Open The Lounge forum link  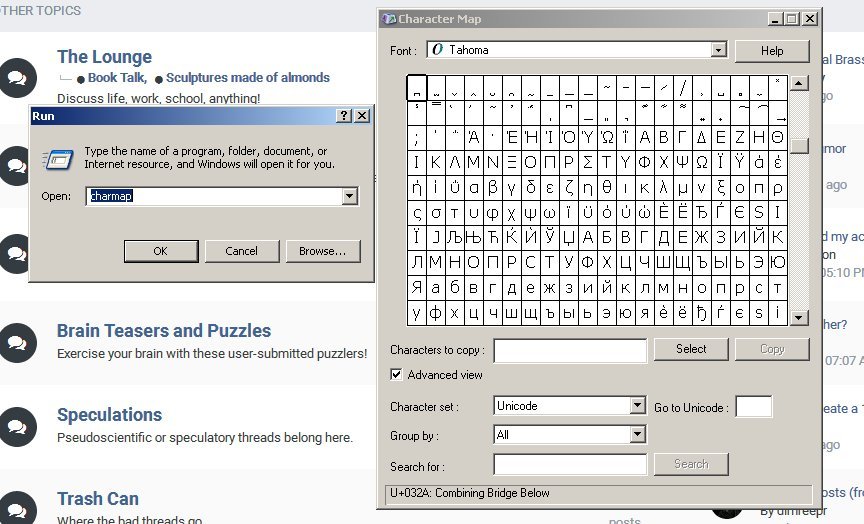tap(105, 57)
